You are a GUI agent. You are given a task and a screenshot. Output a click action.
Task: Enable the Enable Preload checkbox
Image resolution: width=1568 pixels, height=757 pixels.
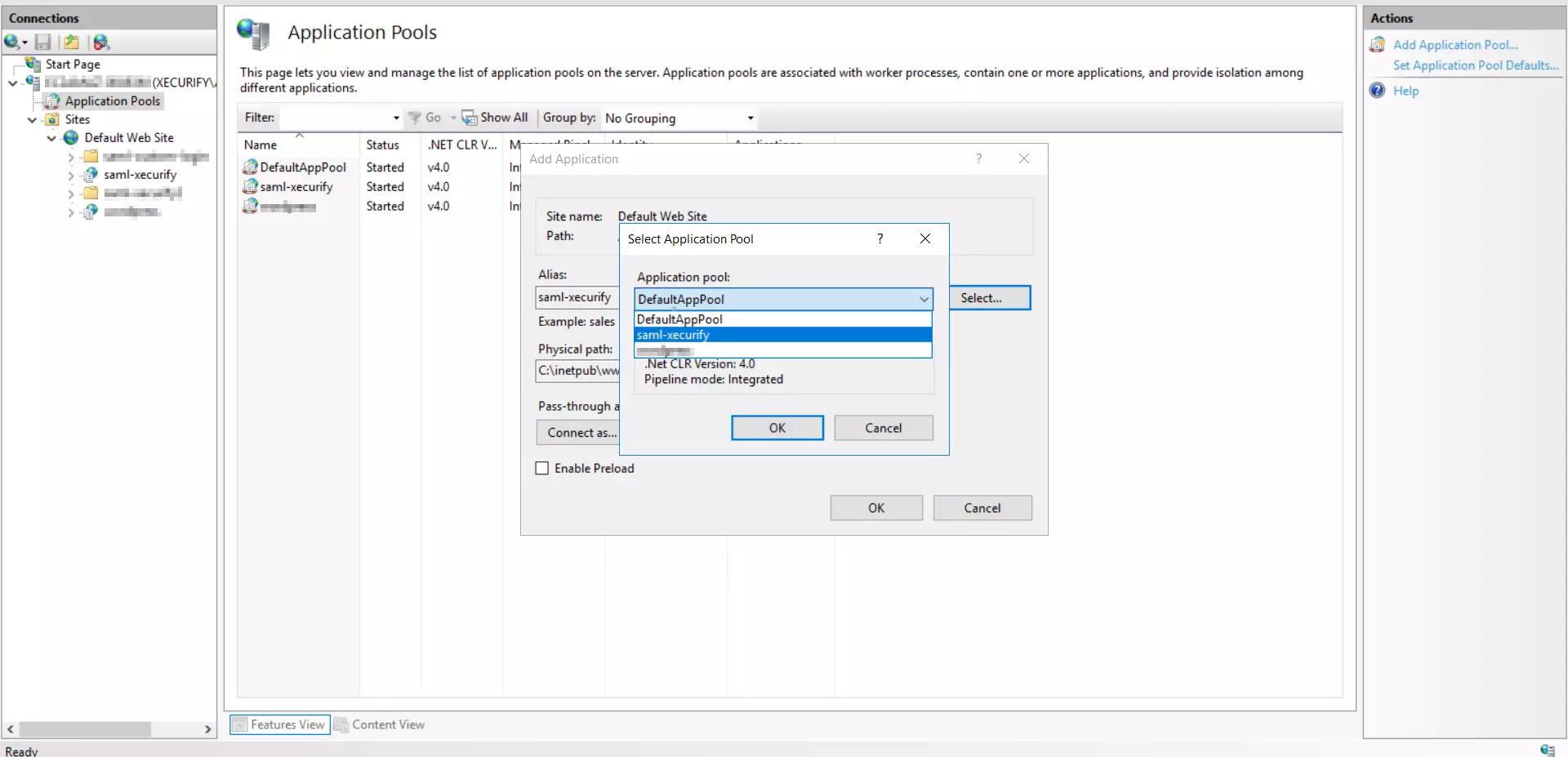[542, 468]
